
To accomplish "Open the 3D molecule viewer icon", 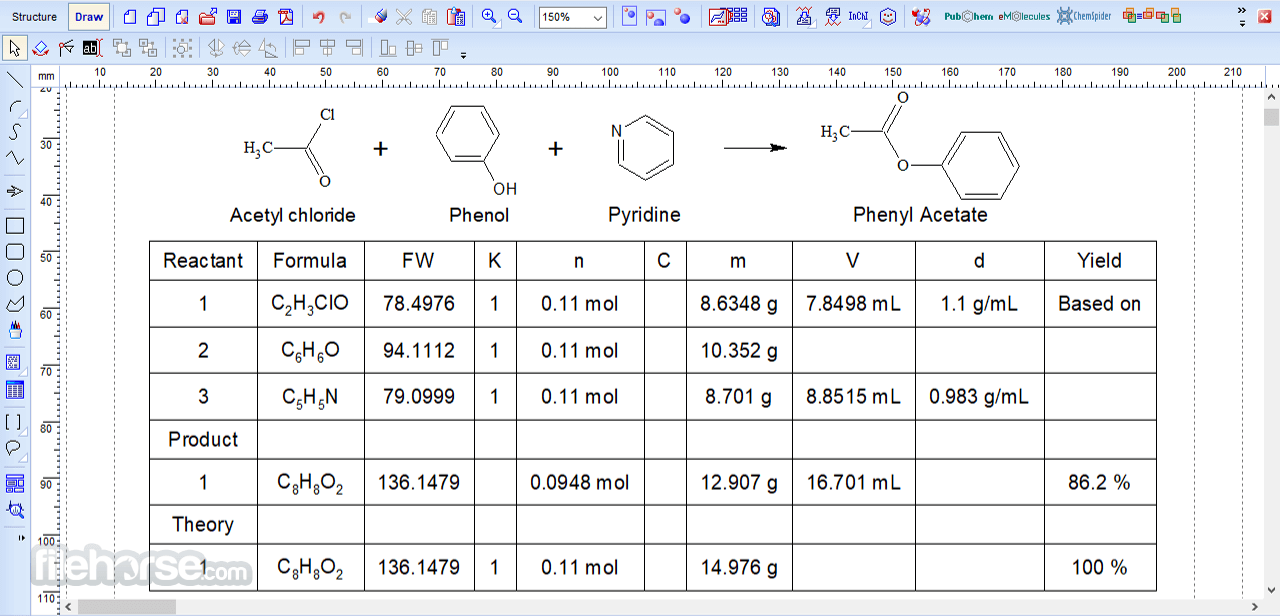I will (x=922, y=17).
